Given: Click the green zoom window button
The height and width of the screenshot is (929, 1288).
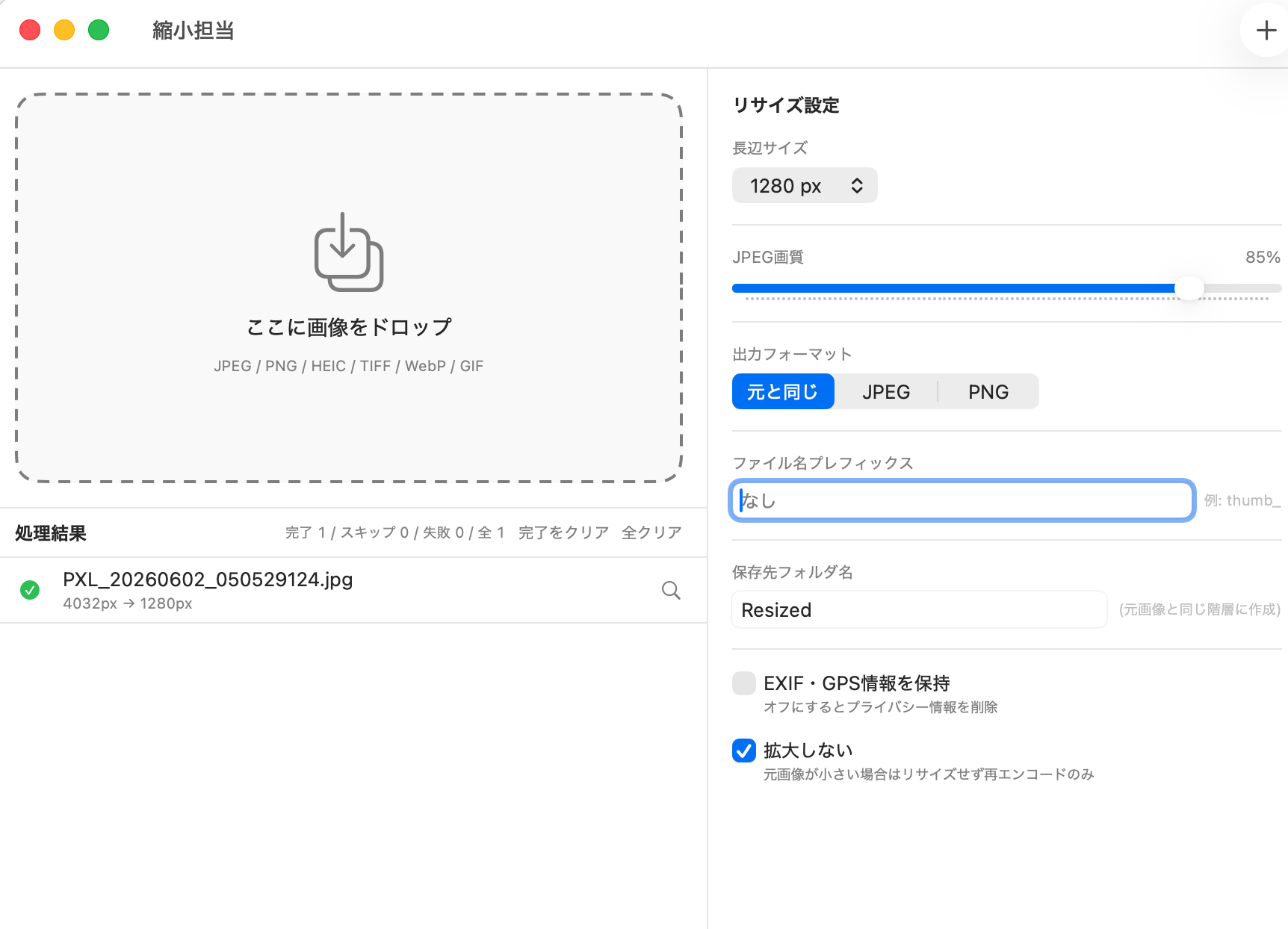Looking at the screenshot, I should [x=99, y=30].
